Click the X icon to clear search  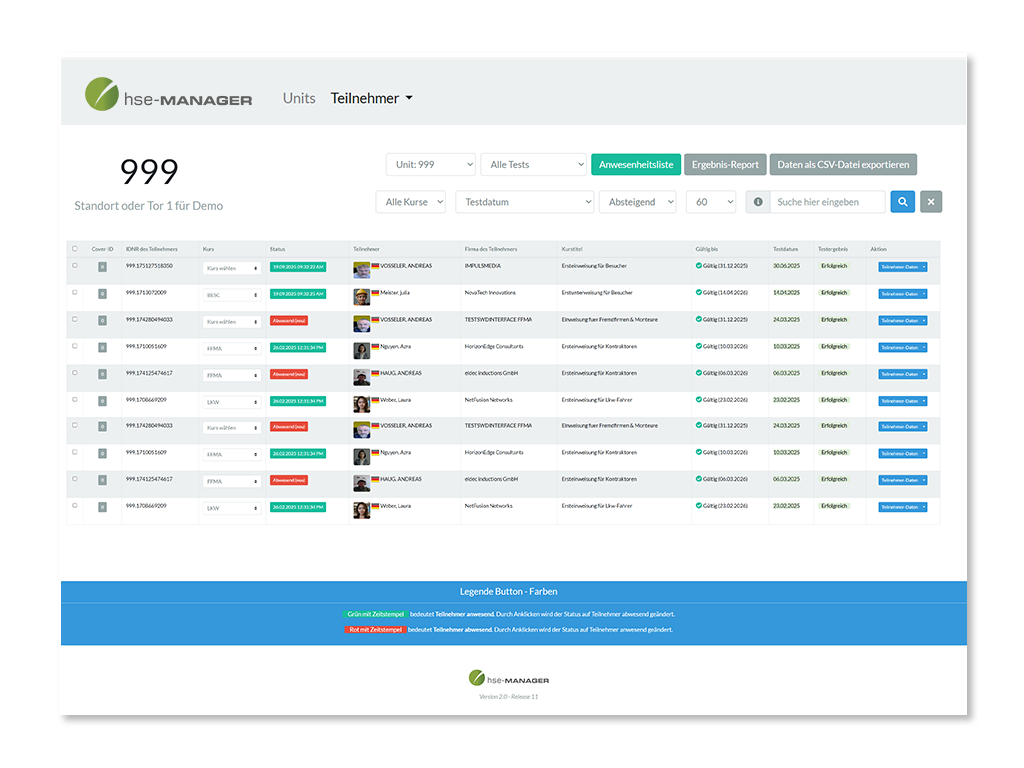(931, 202)
